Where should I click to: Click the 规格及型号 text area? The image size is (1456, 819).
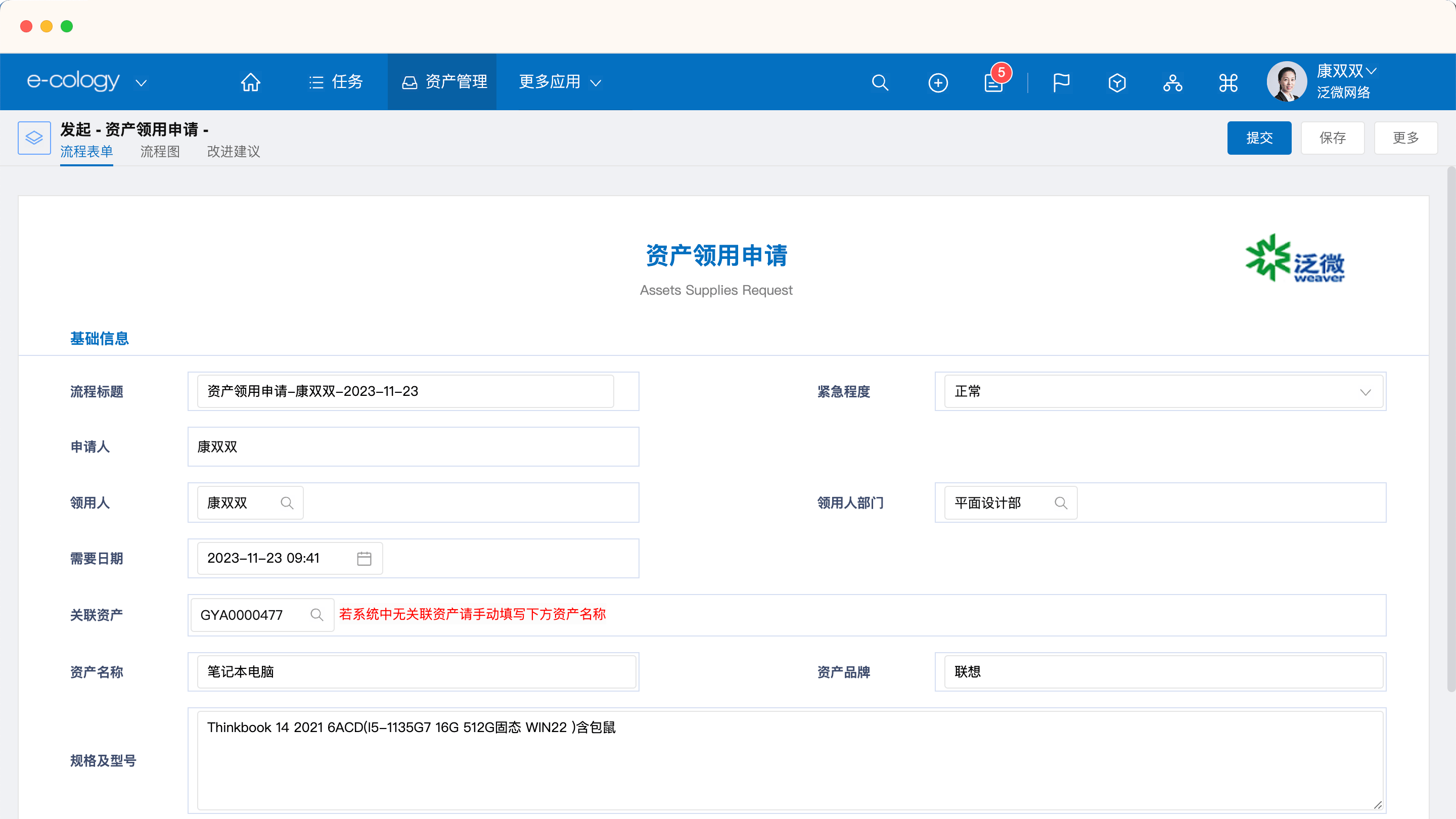click(790, 760)
